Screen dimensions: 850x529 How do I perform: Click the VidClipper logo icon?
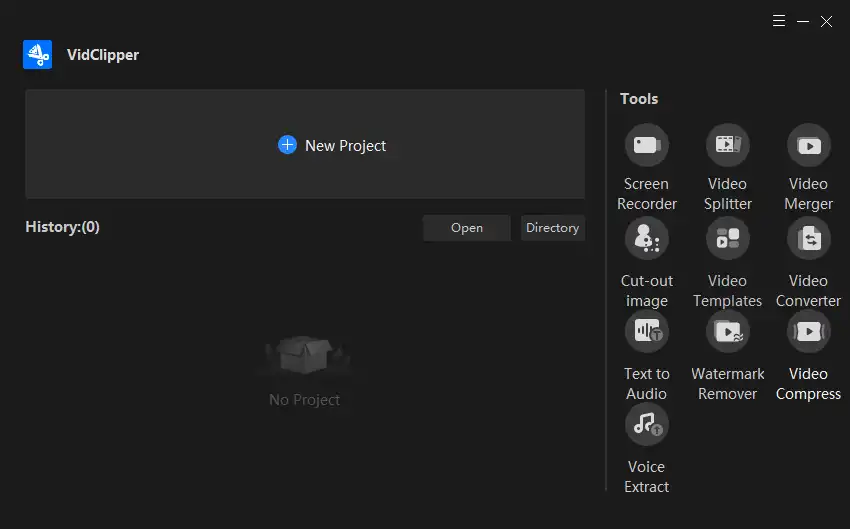(37, 54)
